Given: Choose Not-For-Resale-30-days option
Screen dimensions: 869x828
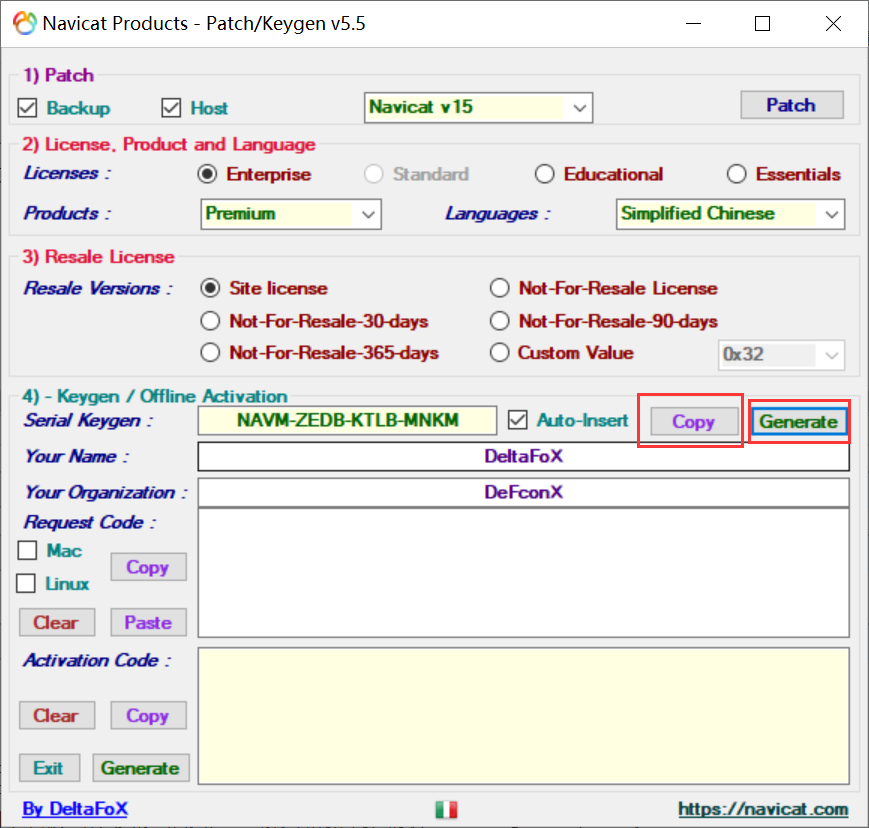Looking at the screenshot, I should click(210, 321).
